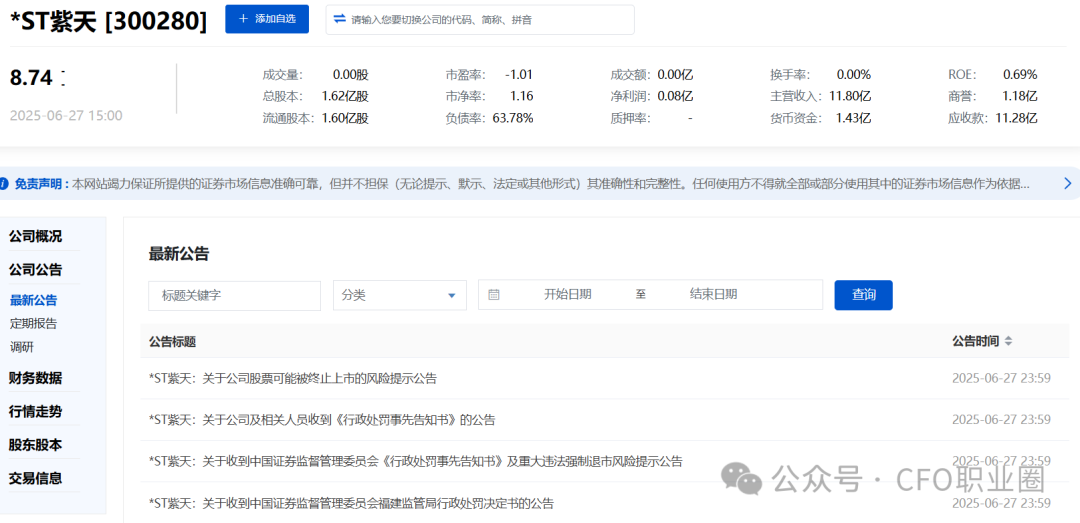Click the calendar icon in date range
This screenshot has height=523, width=1080.
(494, 295)
